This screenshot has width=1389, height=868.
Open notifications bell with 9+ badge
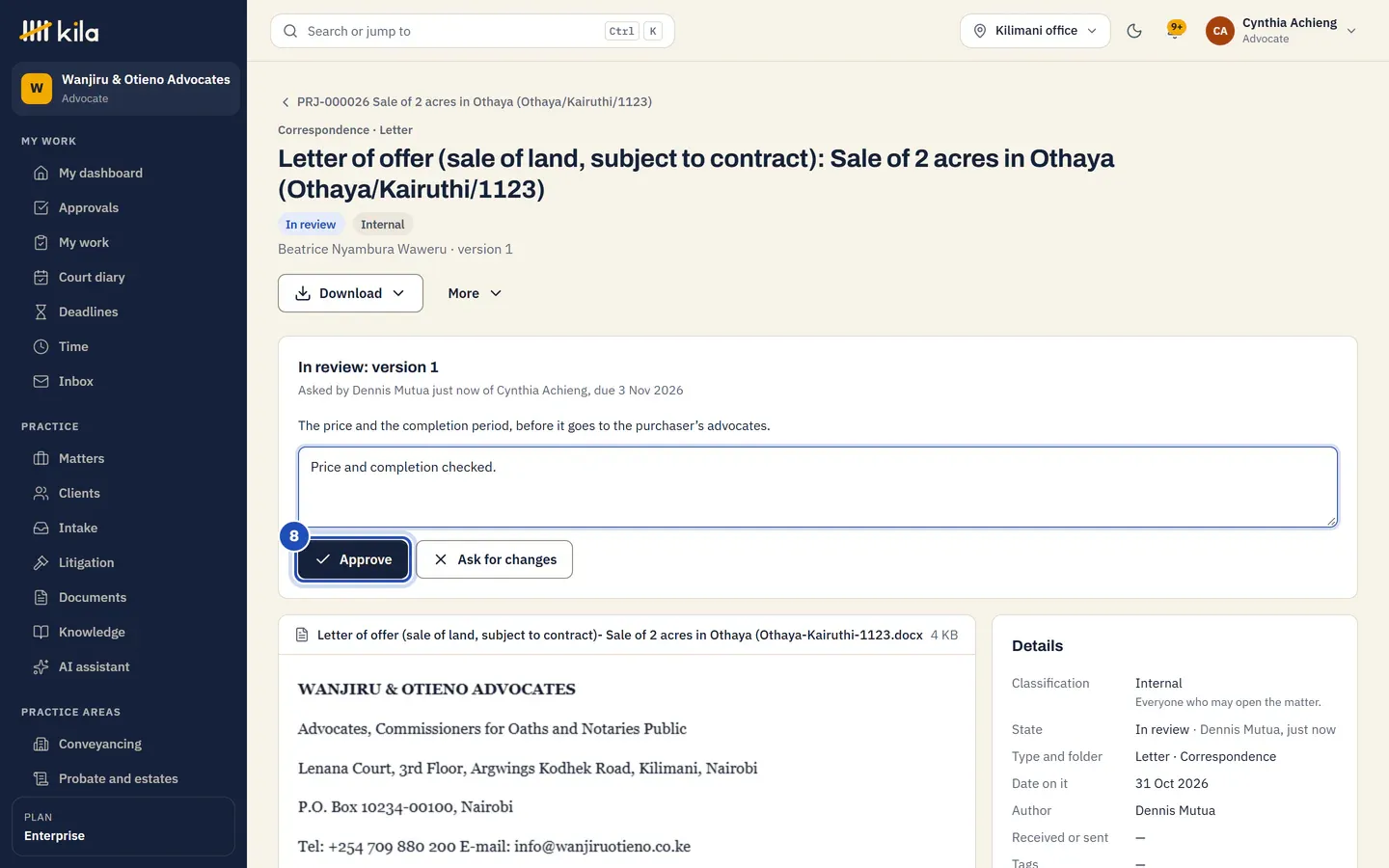1176,30
